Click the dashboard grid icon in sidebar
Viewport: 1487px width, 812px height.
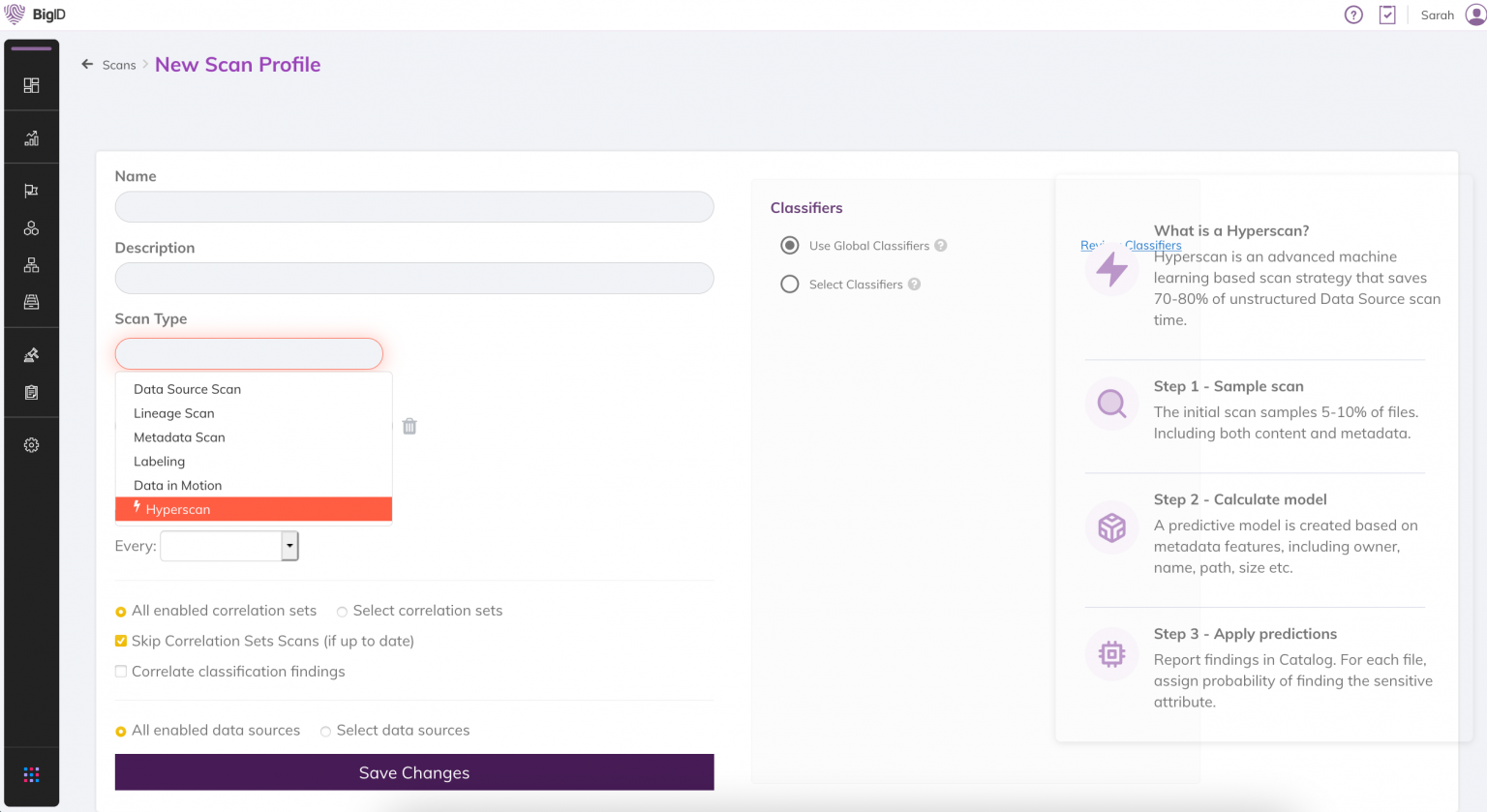tap(31, 85)
